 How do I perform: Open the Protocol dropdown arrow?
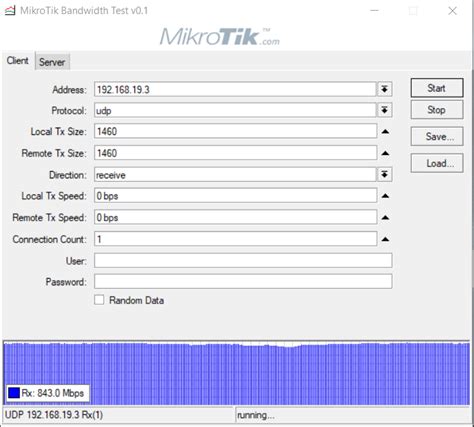coord(384,110)
